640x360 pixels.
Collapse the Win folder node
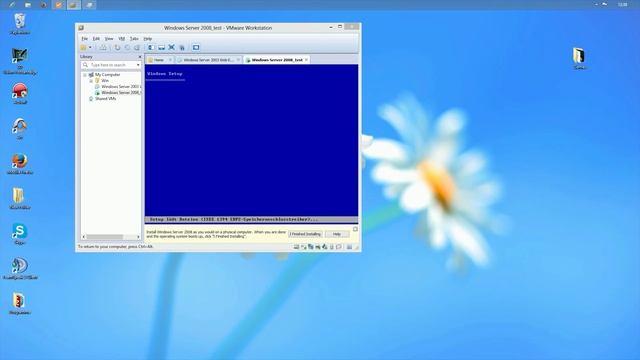[x=91, y=81]
